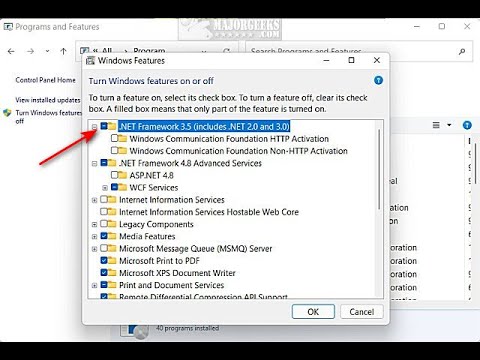Click OK in Windows Features dialog
The height and width of the screenshot is (360, 480).
(x=313, y=312)
